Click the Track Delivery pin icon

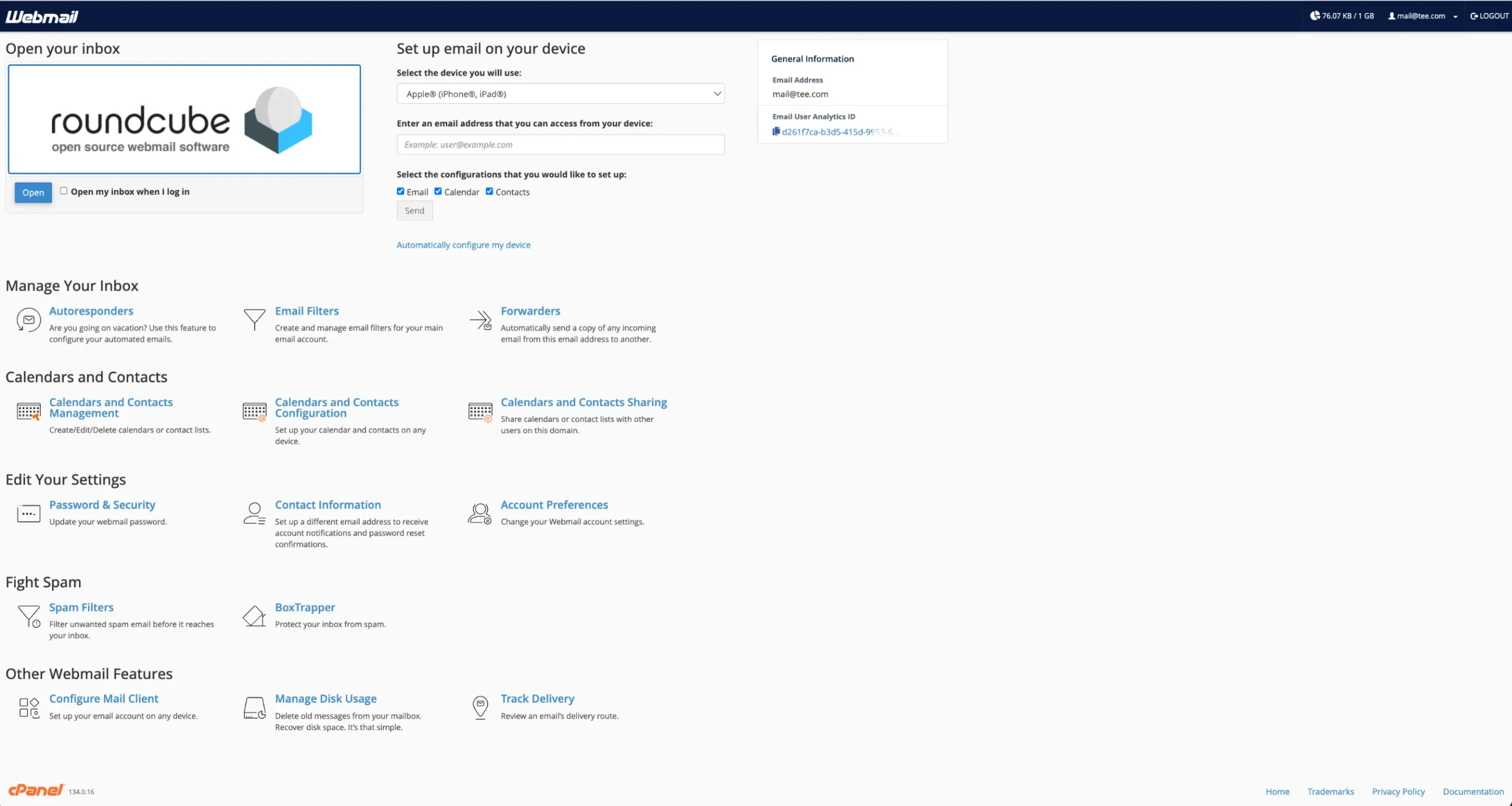pos(481,707)
